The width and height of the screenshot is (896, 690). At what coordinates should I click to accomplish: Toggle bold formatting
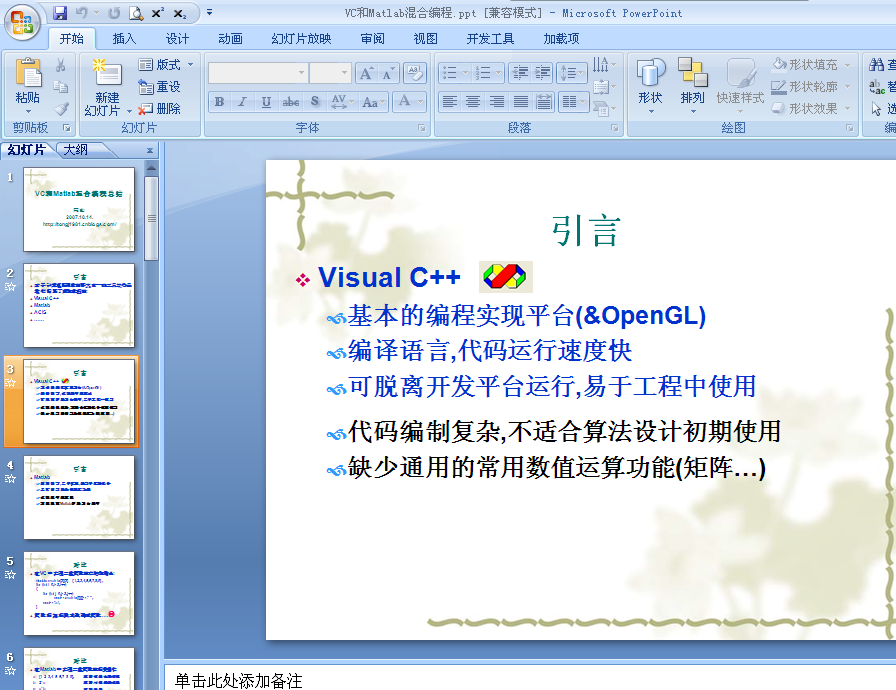pos(219,102)
